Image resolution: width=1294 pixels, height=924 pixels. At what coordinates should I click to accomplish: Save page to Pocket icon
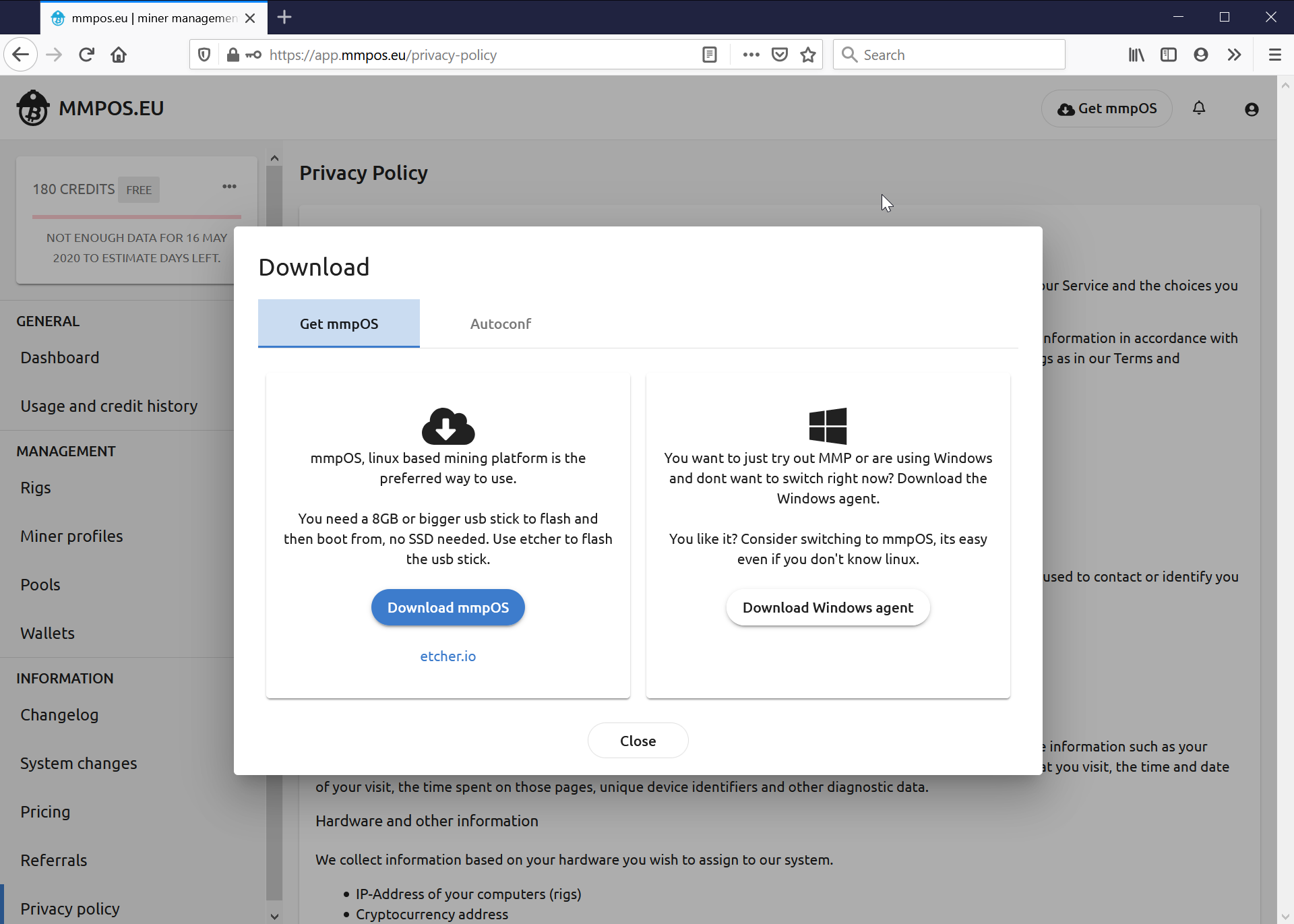click(x=780, y=55)
